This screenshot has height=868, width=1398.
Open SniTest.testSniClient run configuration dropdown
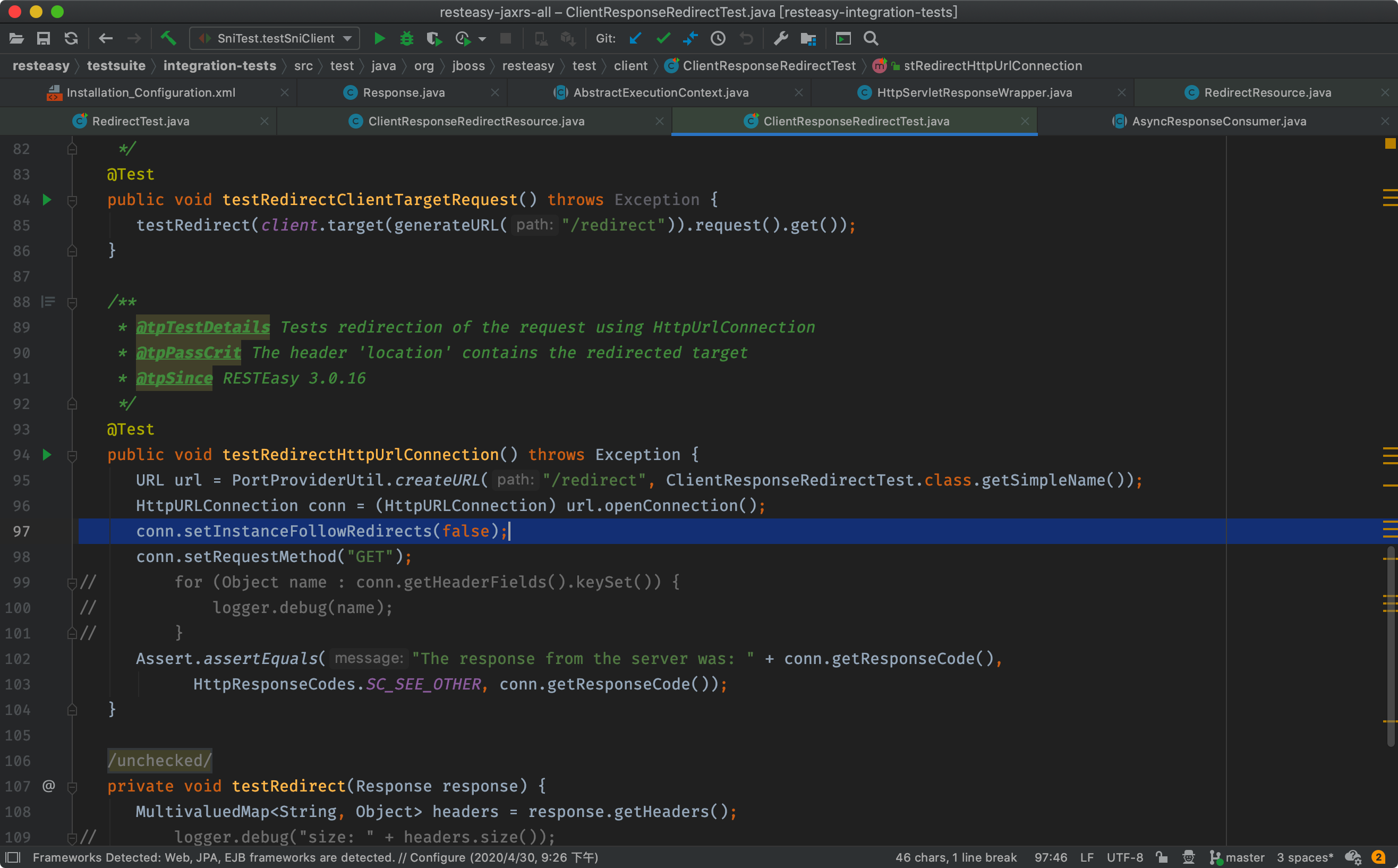point(276,38)
